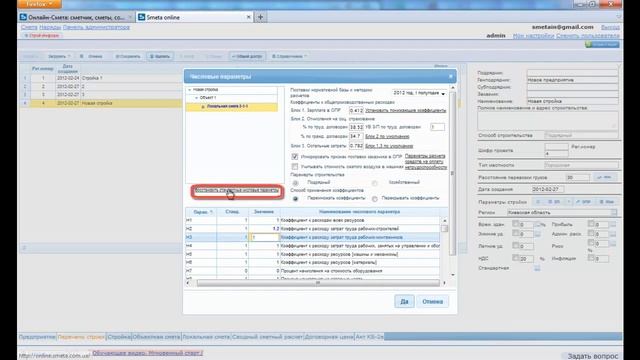Close the Smeta online browser tab
The height and width of the screenshot is (360, 640).
[x=248, y=17]
